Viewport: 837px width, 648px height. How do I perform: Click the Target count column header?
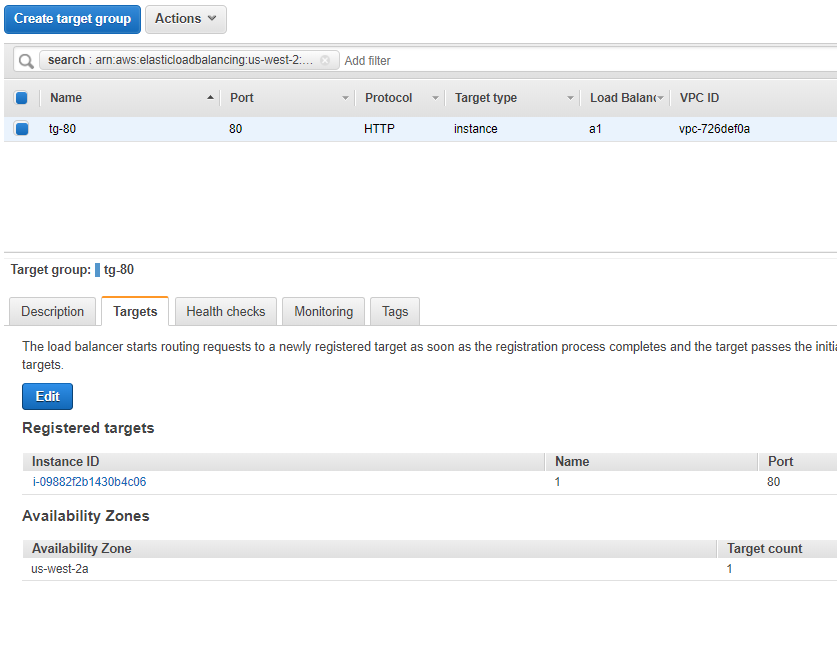coord(764,549)
